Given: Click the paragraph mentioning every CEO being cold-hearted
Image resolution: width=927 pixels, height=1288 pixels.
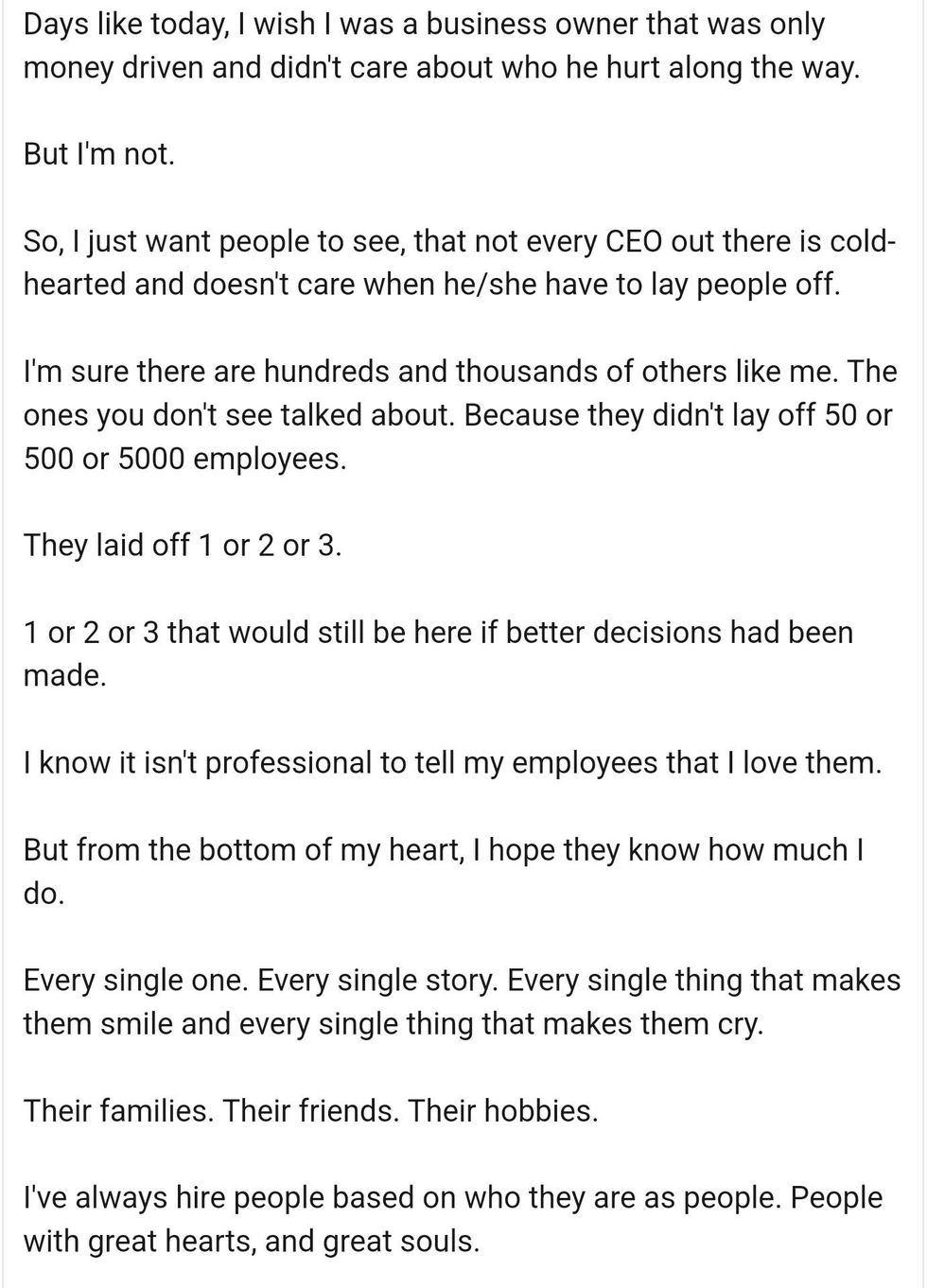Looking at the screenshot, I should [x=460, y=262].
